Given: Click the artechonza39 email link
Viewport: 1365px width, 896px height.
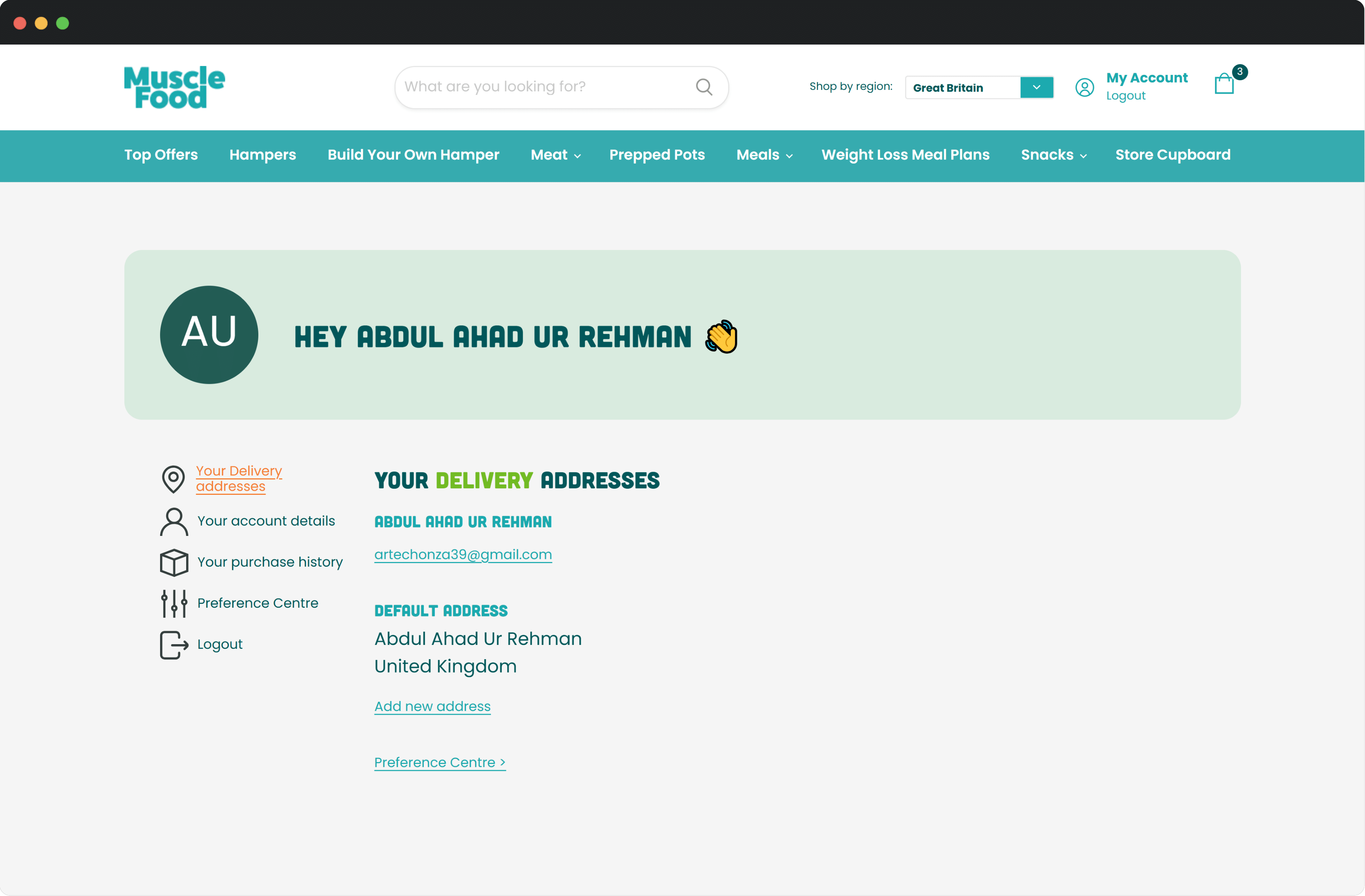Looking at the screenshot, I should 463,554.
